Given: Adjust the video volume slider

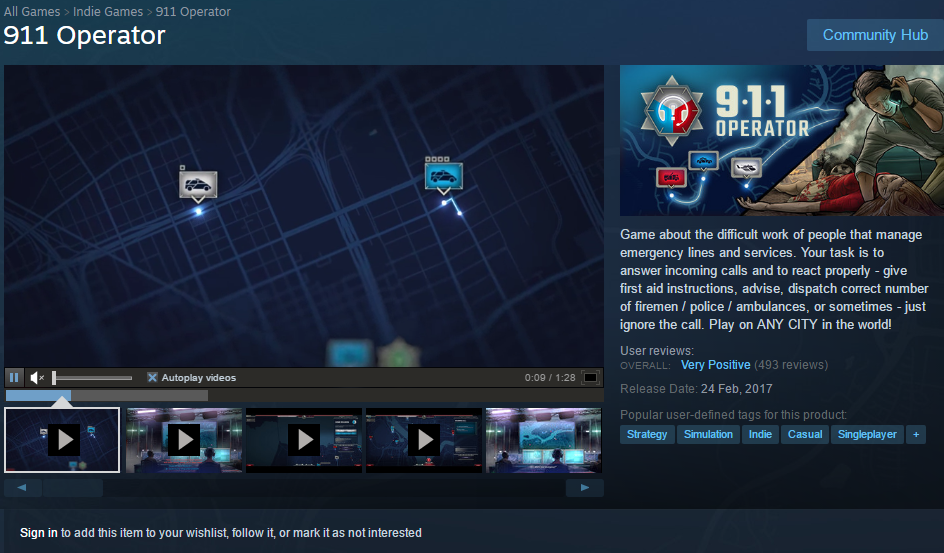Looking at the screenshot, I should 92,378.
